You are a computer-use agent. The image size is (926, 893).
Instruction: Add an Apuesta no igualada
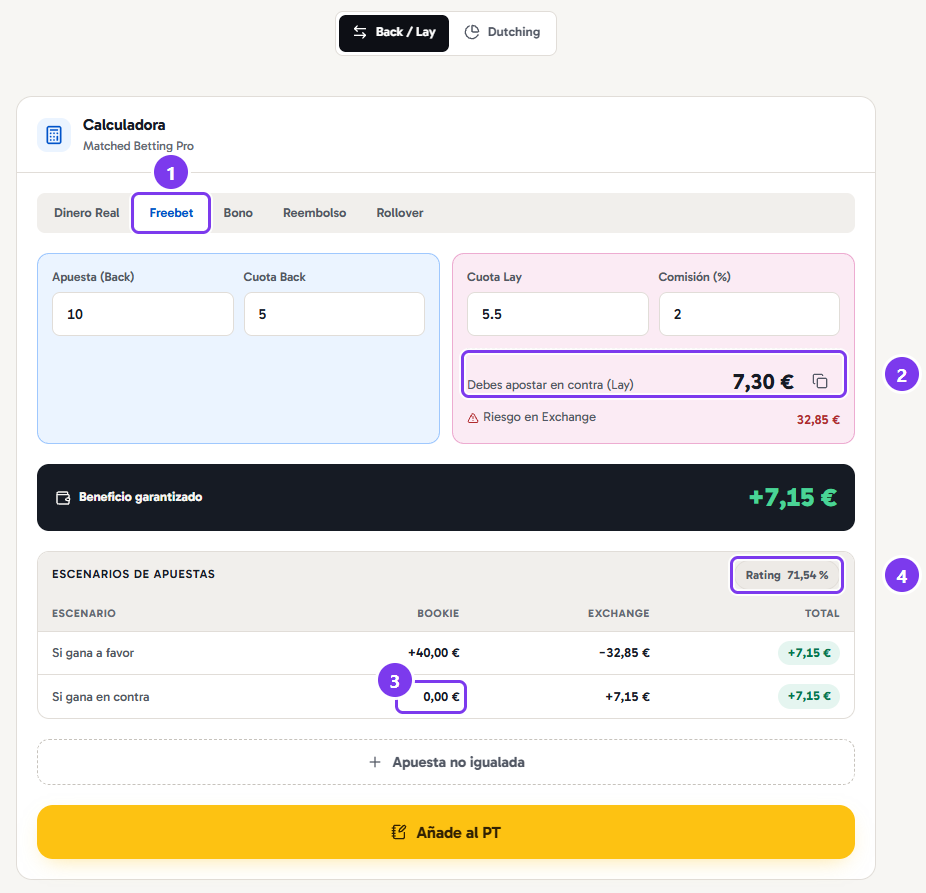pos(446,762)
